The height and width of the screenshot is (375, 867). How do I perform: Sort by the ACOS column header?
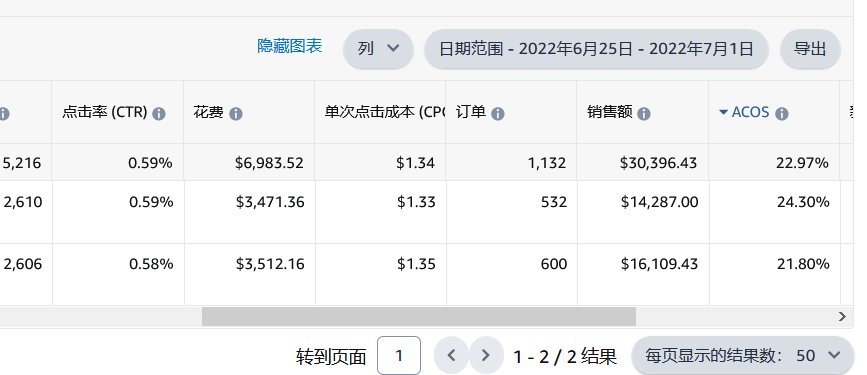pos(750,112)
